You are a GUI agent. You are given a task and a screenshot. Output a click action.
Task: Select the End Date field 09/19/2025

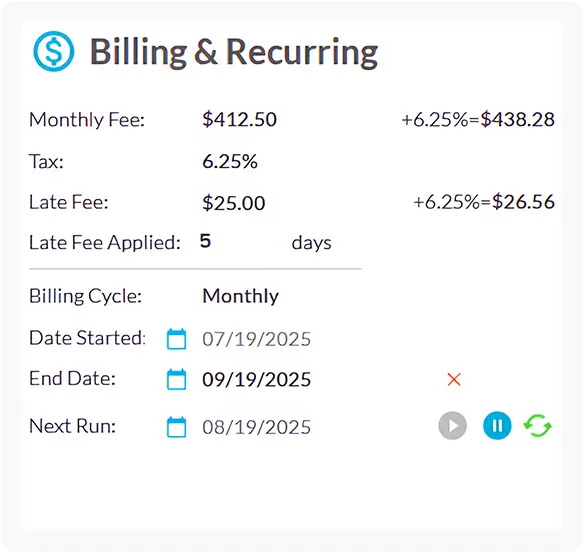(x=257, y=380)
